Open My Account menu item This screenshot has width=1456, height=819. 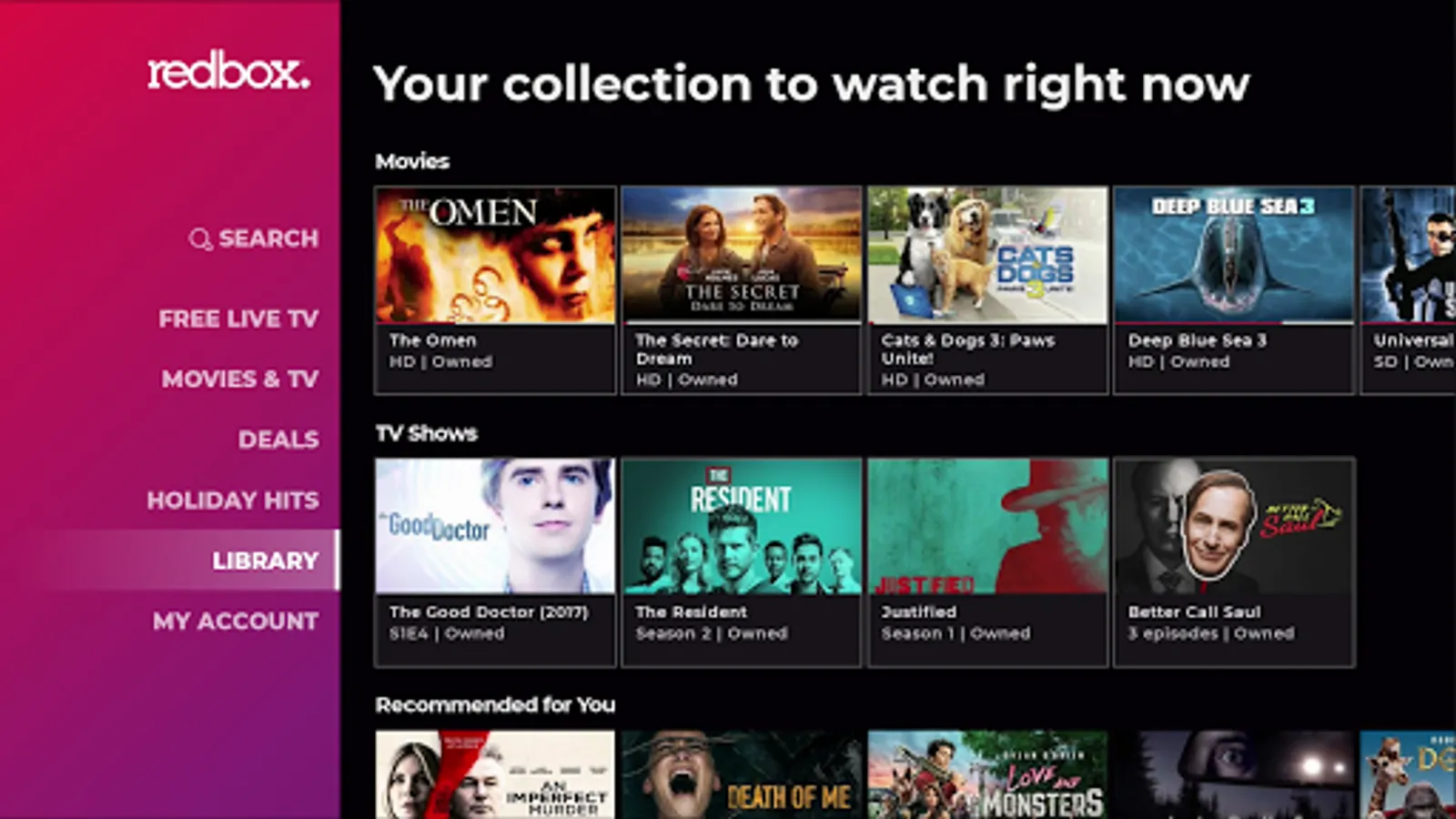click(x=236, y=621)
